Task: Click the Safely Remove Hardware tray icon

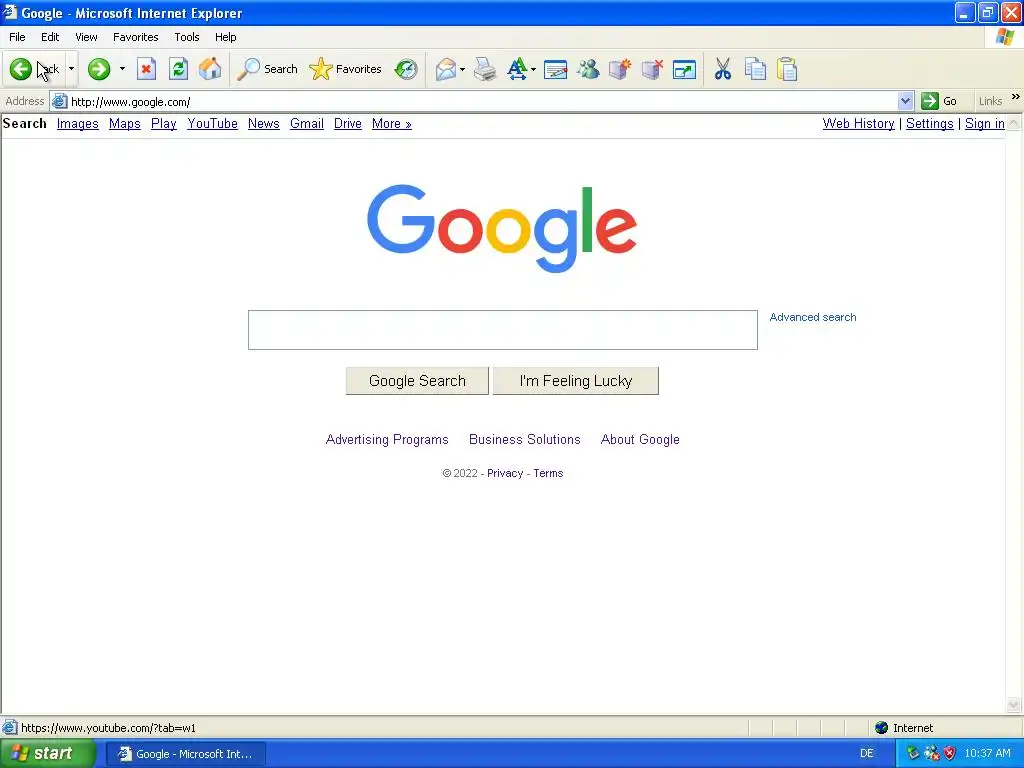Action: [913, 753]
